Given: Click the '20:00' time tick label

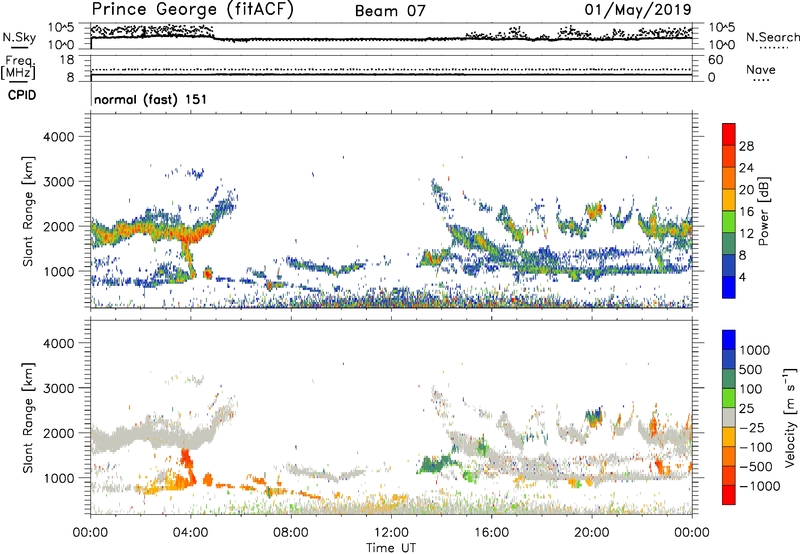Looking at the screenshot, I should click(592, 533).
